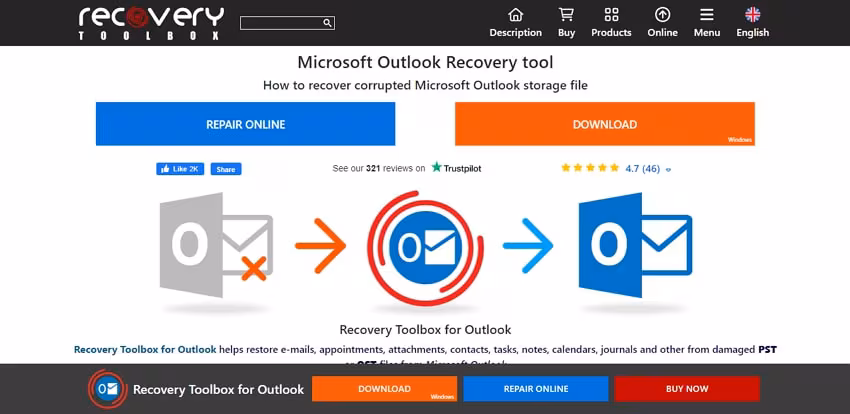This screenshot has height=414, width=850.
Task: Open the Online upload arrow icon
Action: pyautogui.click(x=662, y=14)
